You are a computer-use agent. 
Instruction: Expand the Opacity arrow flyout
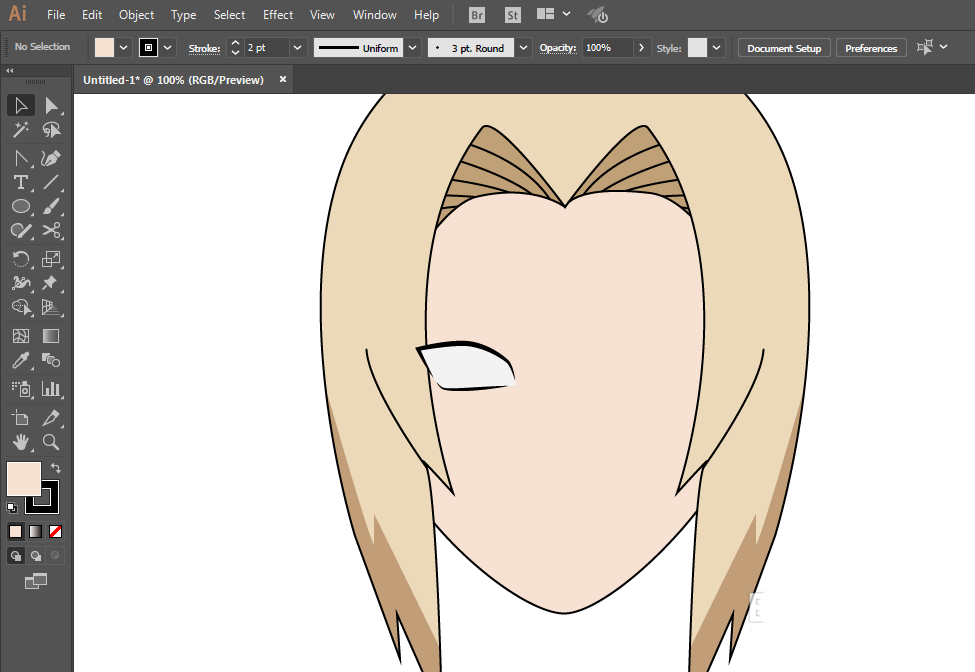642,48
